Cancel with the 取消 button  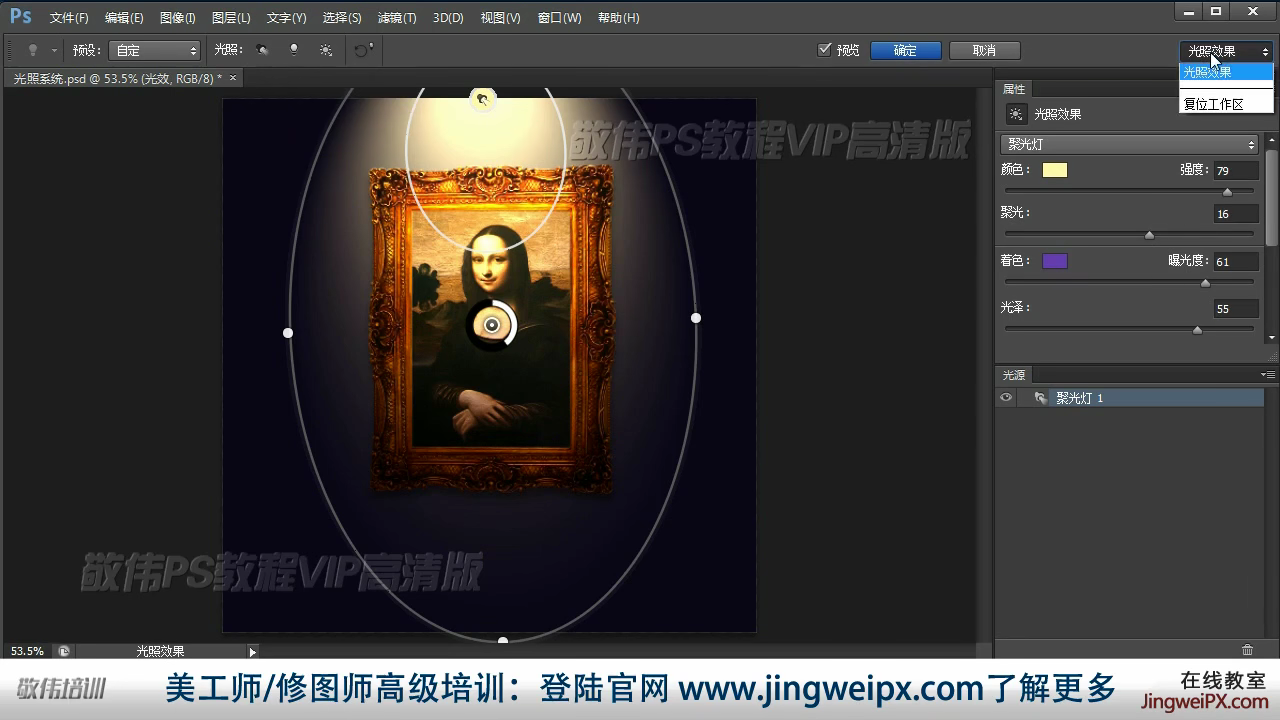point(984,50)
